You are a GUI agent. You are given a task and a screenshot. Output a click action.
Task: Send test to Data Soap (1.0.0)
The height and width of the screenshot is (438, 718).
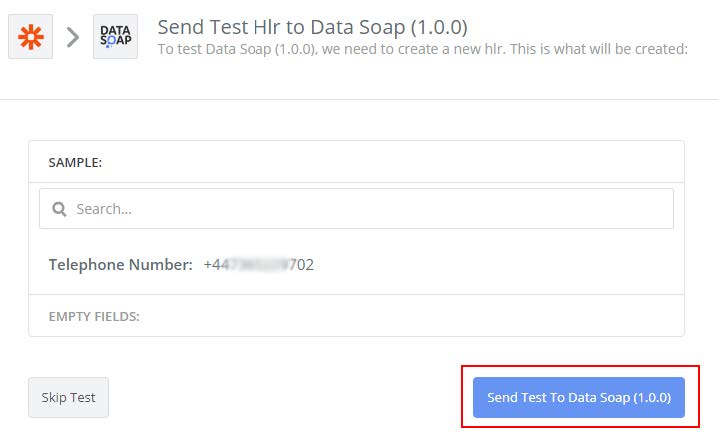point(578,397)
